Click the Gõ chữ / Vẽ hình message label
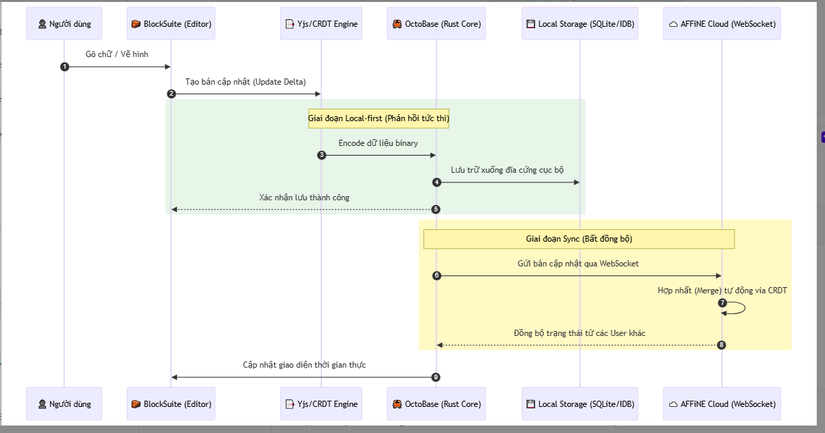 click(117, 54)
